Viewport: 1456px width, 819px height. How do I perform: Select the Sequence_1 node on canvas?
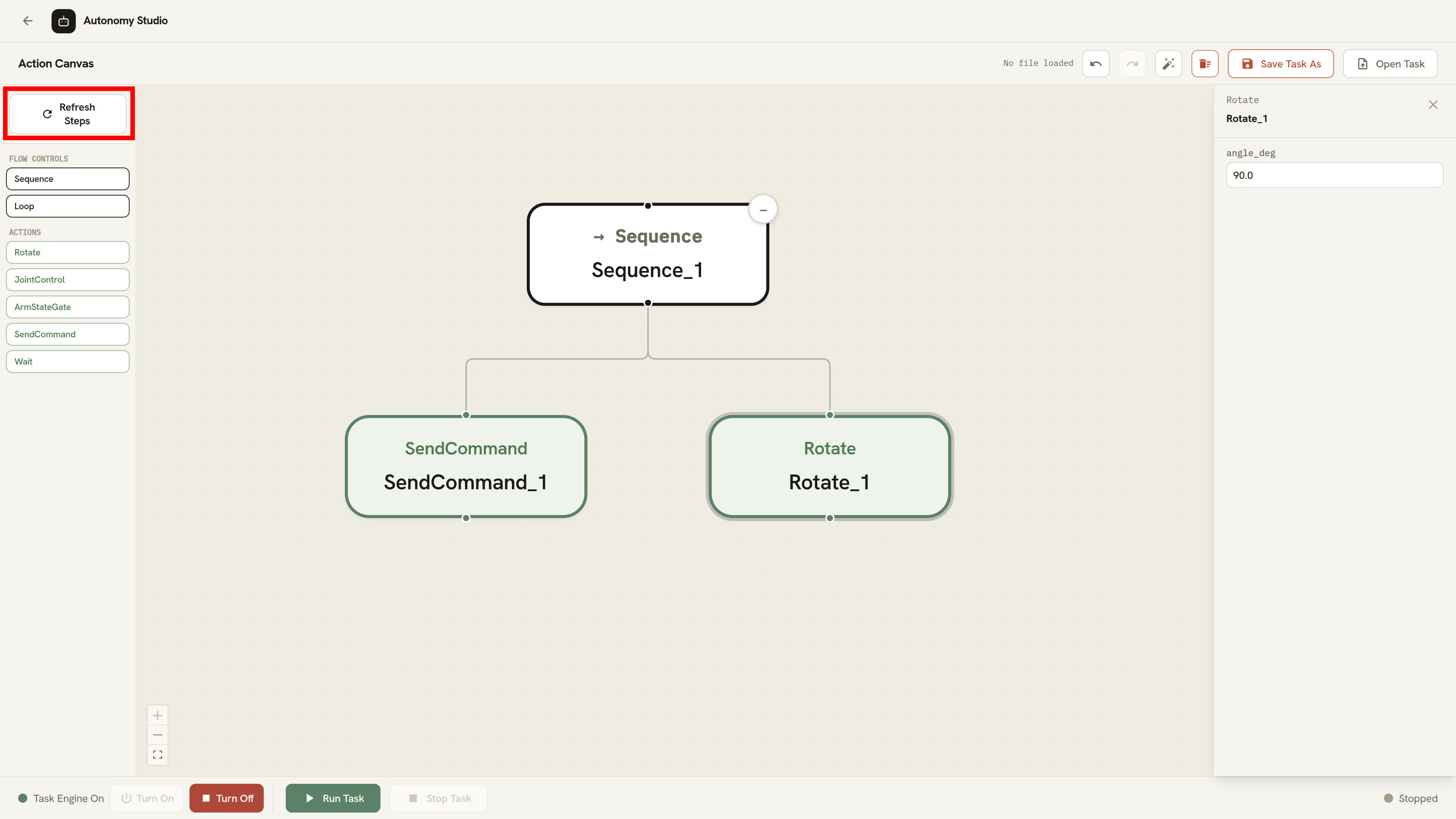point(648,254)
